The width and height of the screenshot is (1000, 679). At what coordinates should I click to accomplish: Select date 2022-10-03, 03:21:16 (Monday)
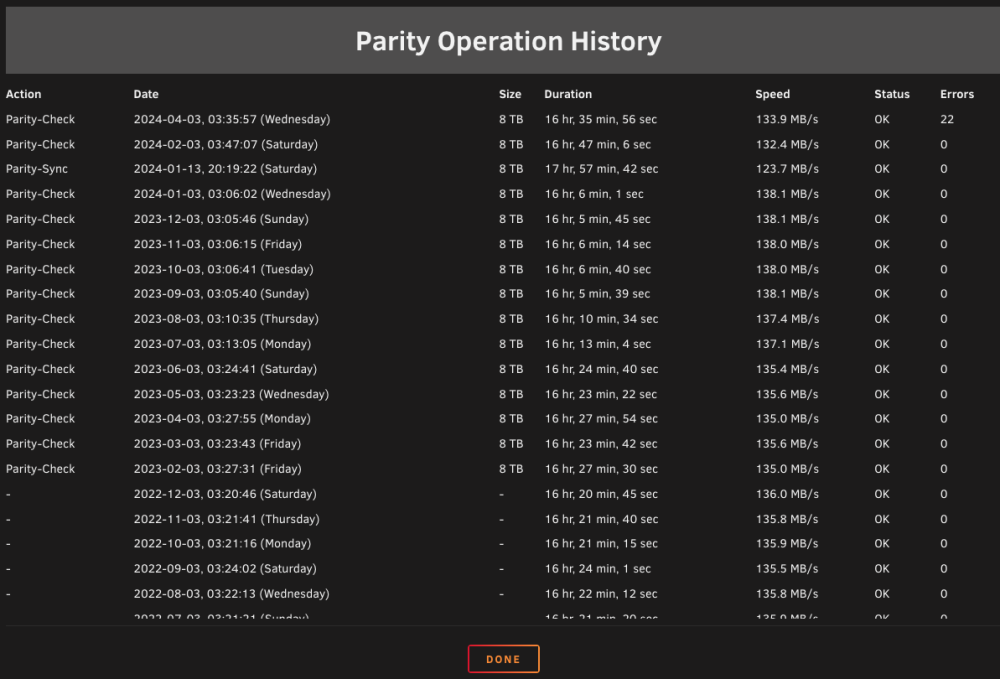click(223, 543)
